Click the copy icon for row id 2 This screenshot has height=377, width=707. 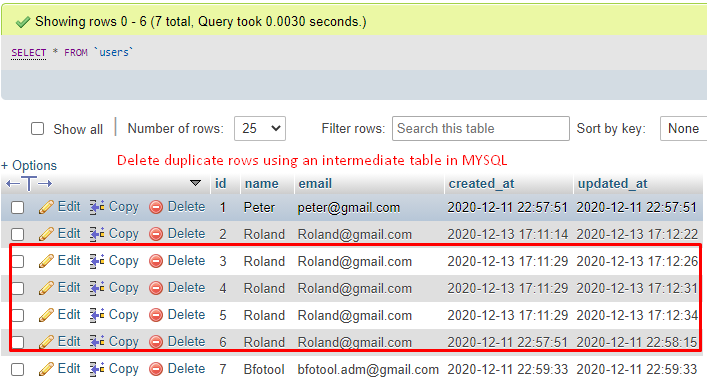point(97,234)
